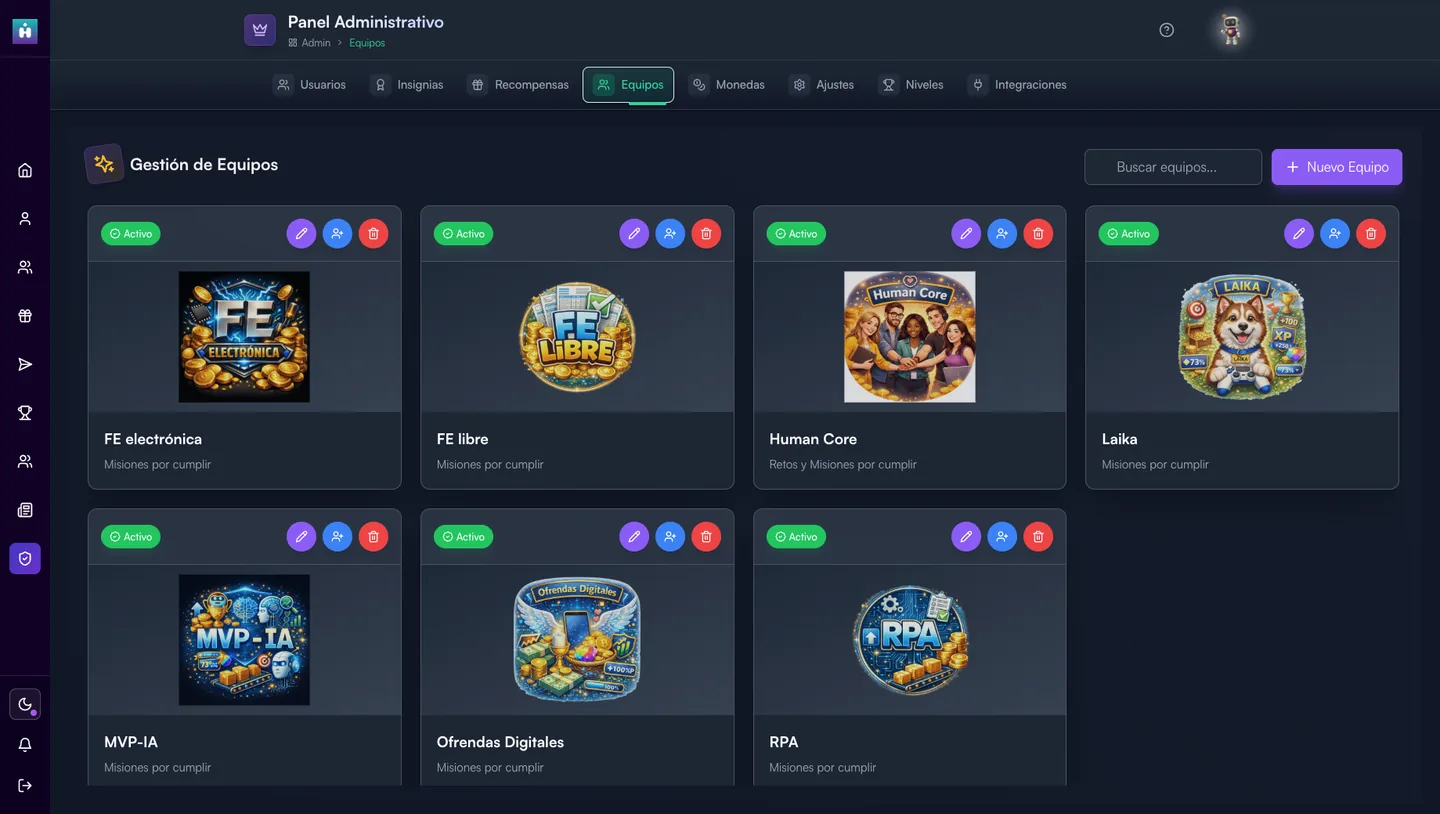This screenshot has height=814, width=1440.
Task: Add member to FE electrónica team
Action: coord(337,234)
